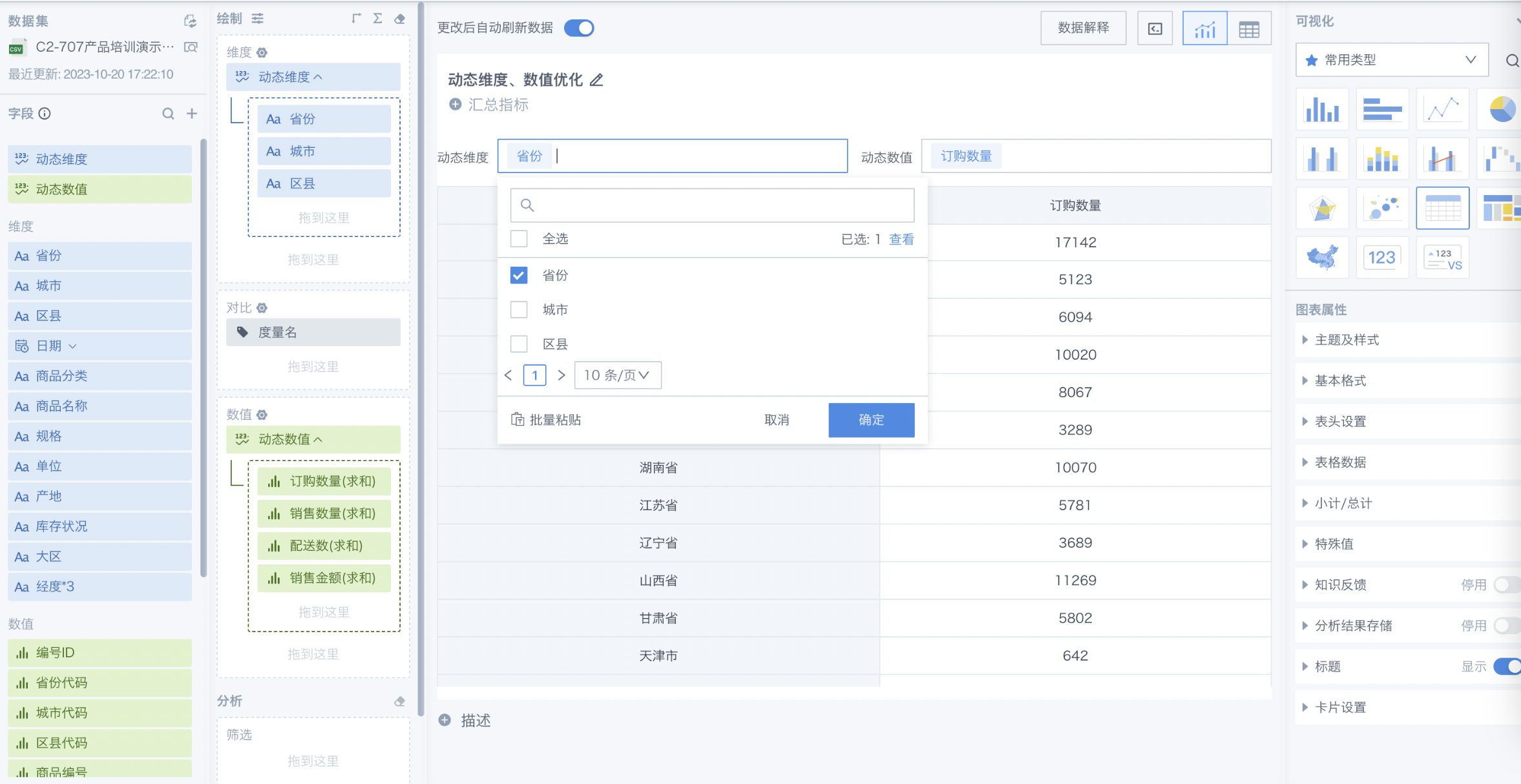Select the 度量名 pill in 对比
Image resolution: width=1521 pixels, height=784 pixels.
pyautogui.click(x=313, y=333)
